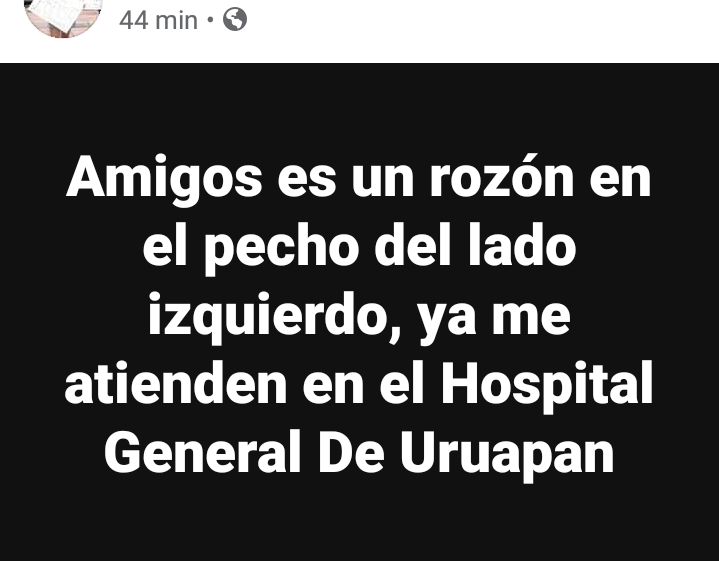The height and width of the screenshot is (561, 719).
Task: Click the word Uruapan in the post
Action: [x=507, y=456]
